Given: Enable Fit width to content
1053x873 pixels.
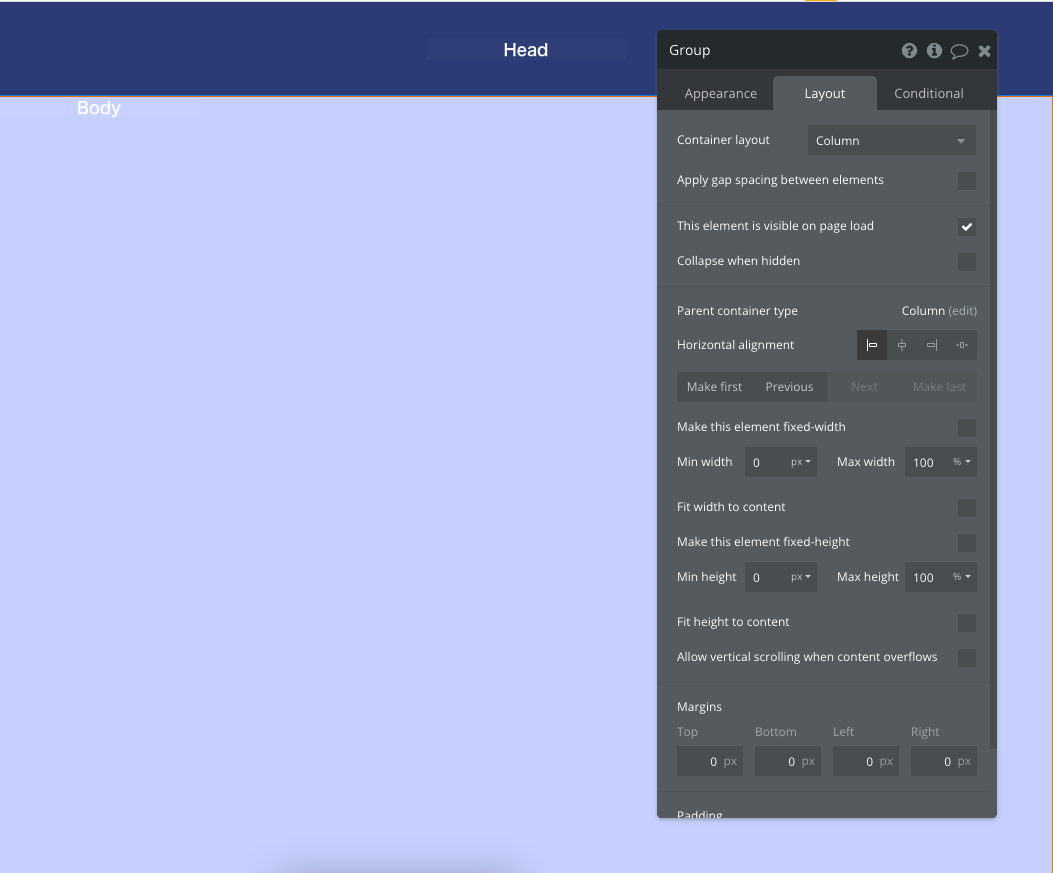Looking at the screenshot, I should tap(966, 508).
